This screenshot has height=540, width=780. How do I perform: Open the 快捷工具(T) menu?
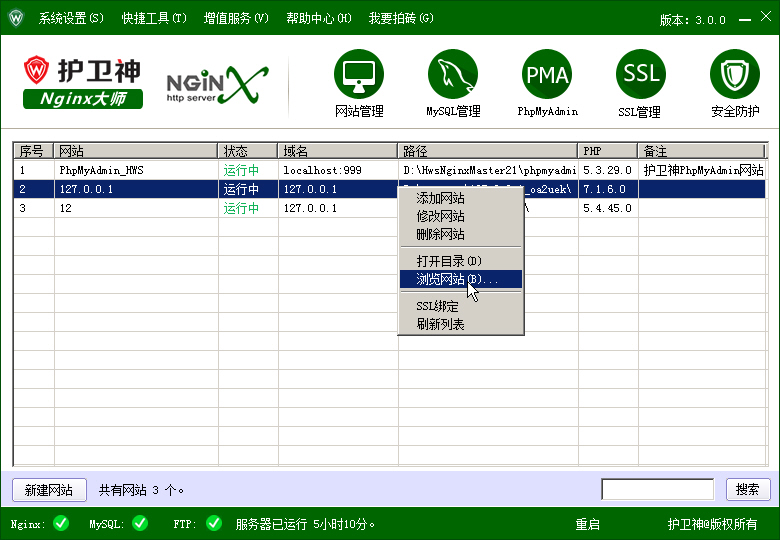154,18
